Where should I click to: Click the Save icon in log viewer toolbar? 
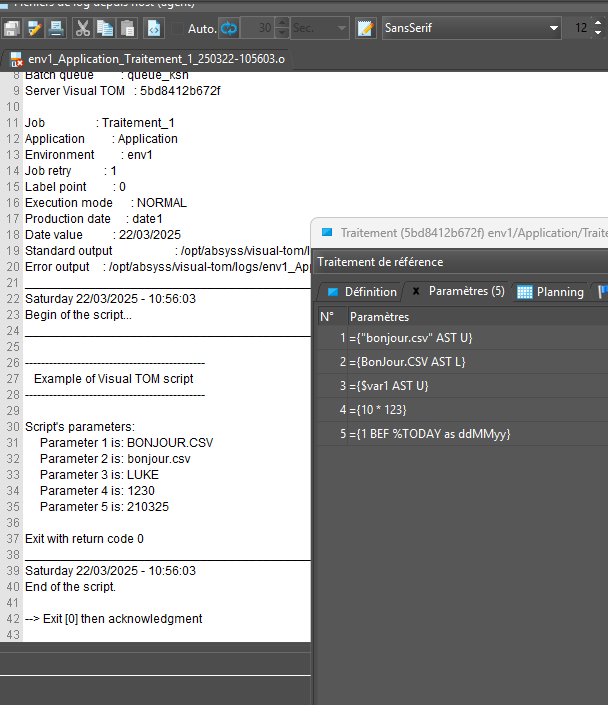pyautogui.click(x=12, y=28)
